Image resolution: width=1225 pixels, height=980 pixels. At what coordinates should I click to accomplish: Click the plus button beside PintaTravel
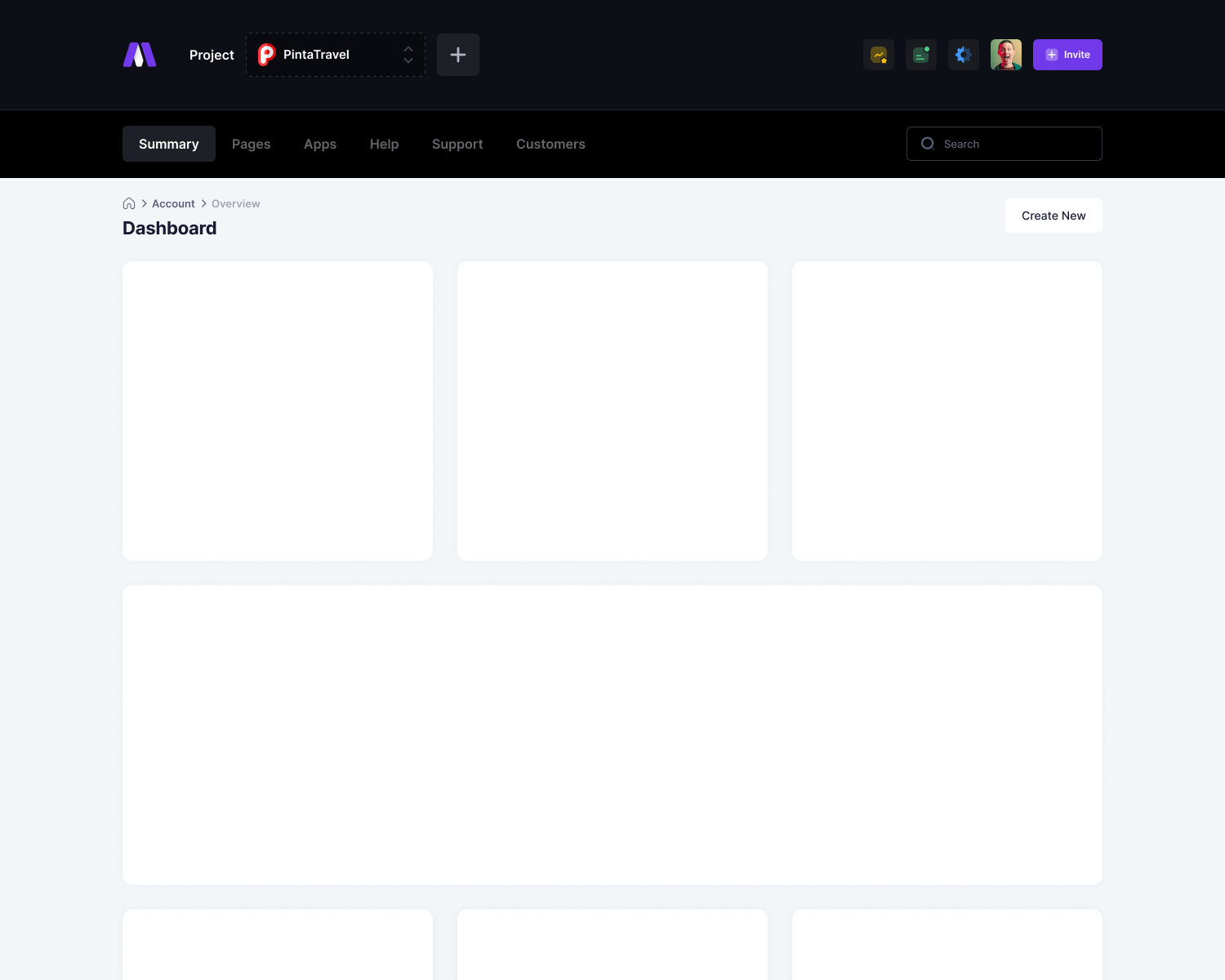pyautogui.click(x=458, y=55)
